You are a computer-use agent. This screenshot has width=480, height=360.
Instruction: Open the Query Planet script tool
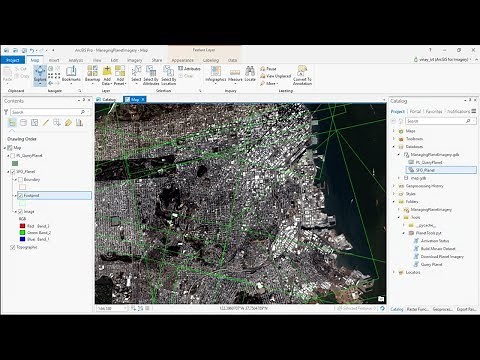(428, 264)
